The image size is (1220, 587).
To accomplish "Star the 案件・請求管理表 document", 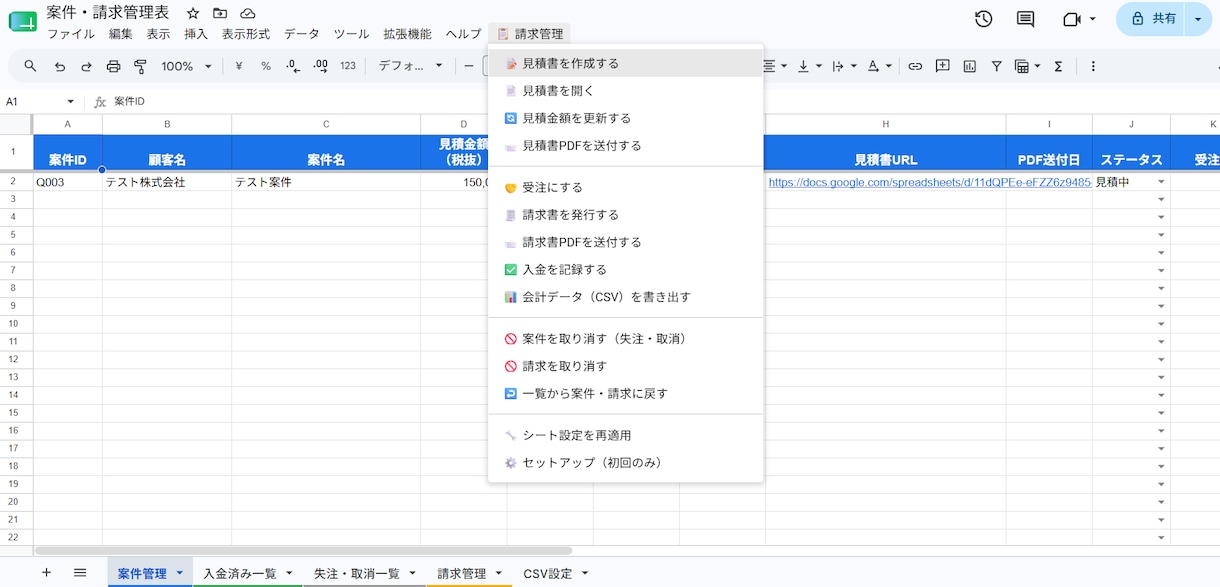I will pyautogui.click(x=193, y=13).
